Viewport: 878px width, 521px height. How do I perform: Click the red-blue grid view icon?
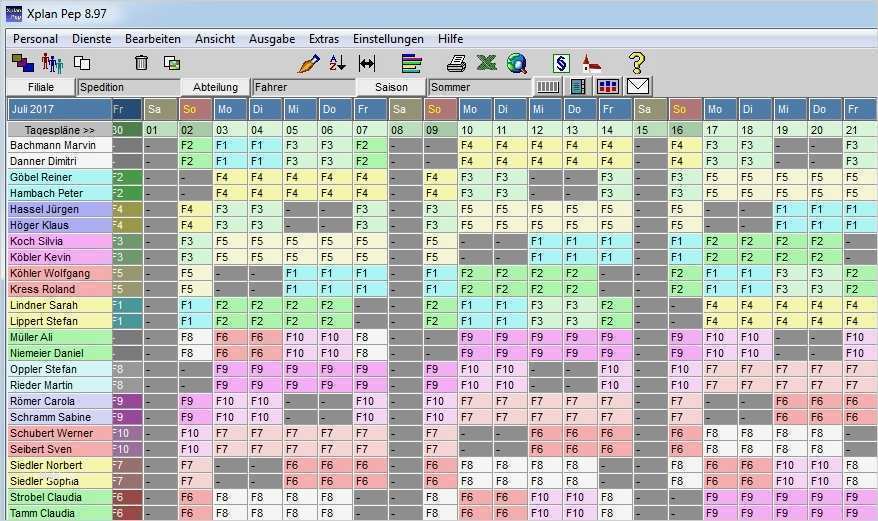click(x=608, y=87)
